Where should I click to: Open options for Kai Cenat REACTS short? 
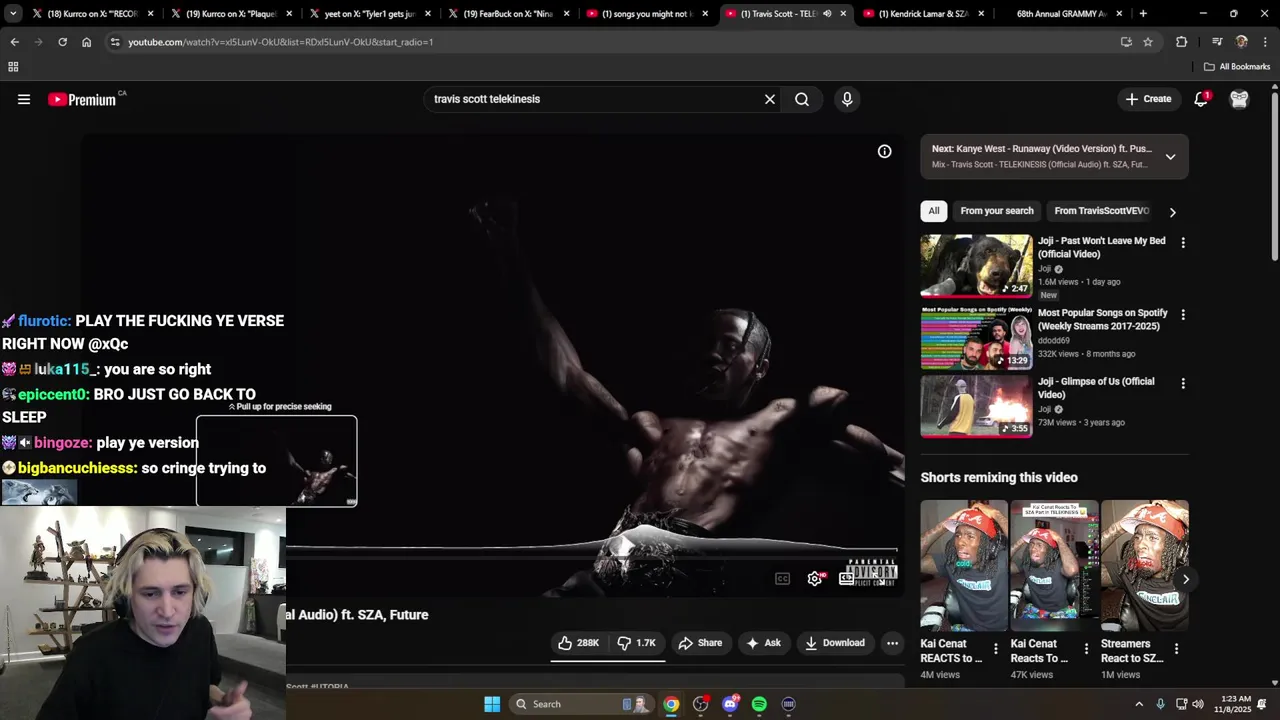pos(995,649)
